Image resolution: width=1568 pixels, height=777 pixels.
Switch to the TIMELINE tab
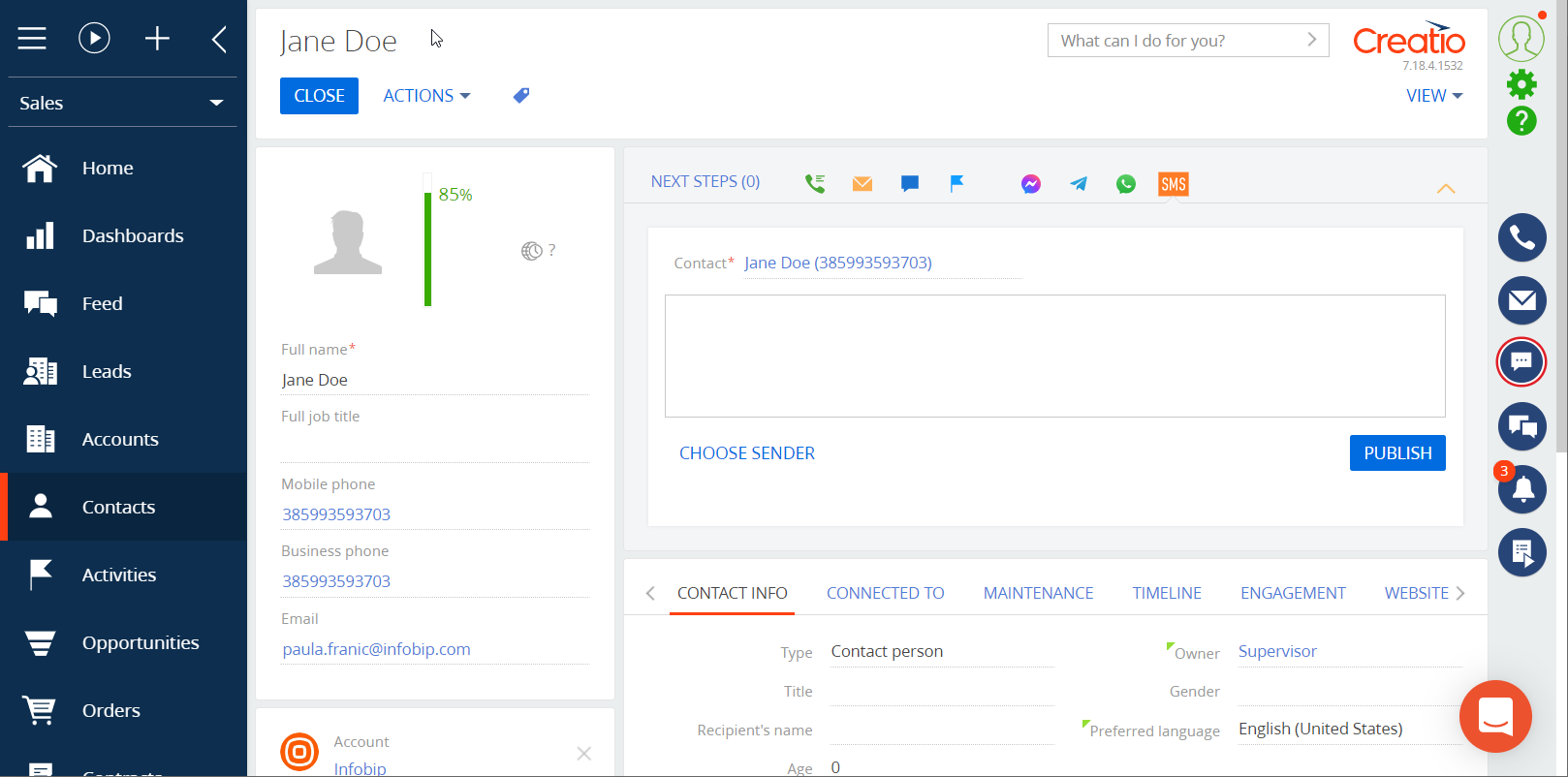[1166, 593]
